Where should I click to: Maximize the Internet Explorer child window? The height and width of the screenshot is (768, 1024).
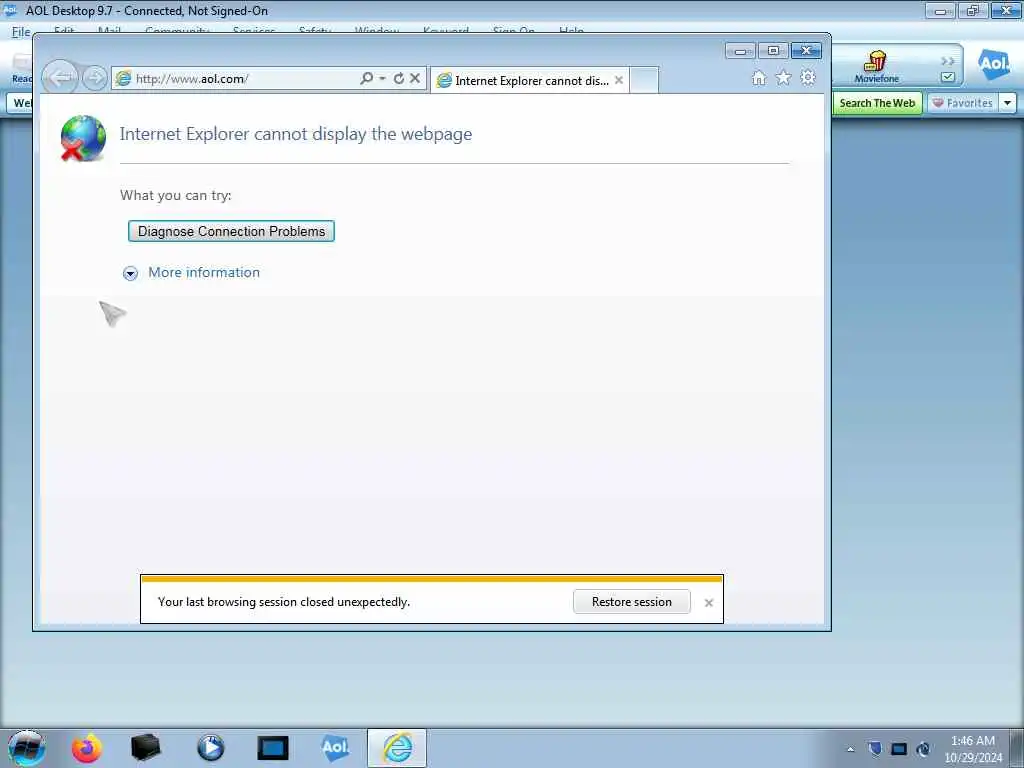(x=773, y=51)
